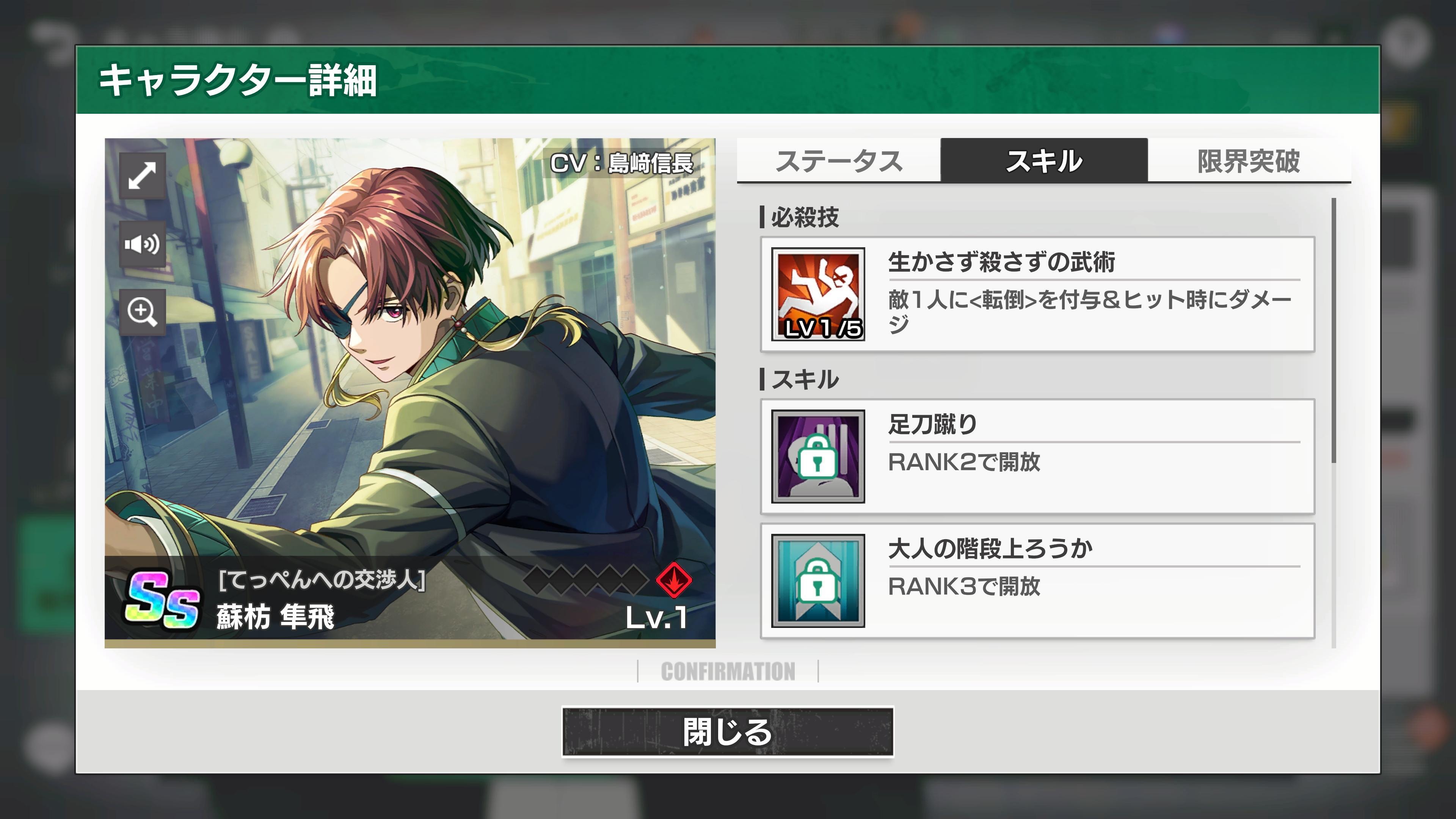Tap the red attribute diamond icon
The height and width of the screenshot is (819, 1456).
[674, 580]
